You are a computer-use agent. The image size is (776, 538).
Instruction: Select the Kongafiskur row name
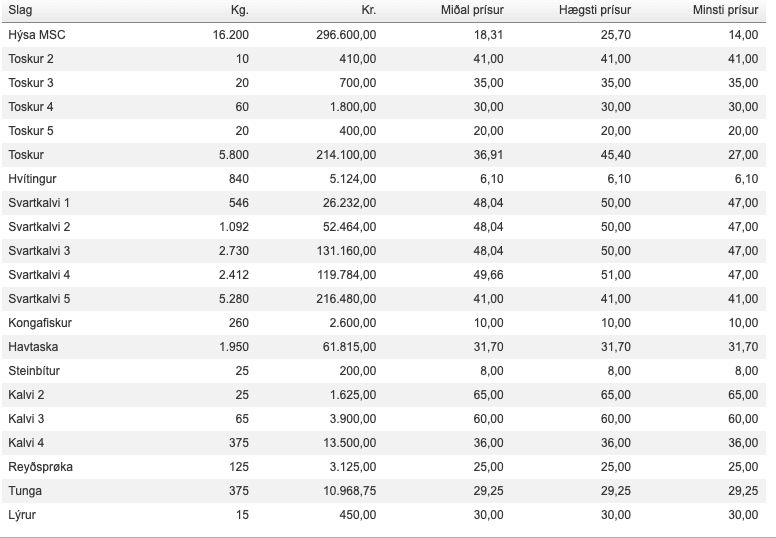[x=40, y=323]
